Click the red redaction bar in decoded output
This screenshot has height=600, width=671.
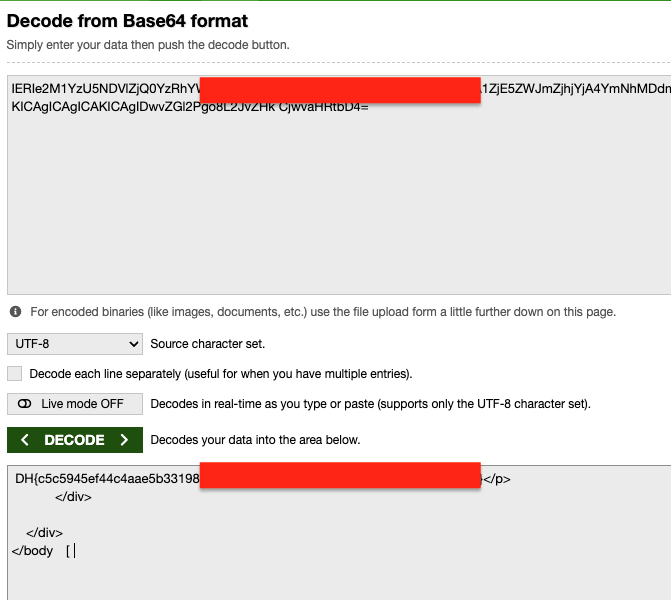[340, 476]
